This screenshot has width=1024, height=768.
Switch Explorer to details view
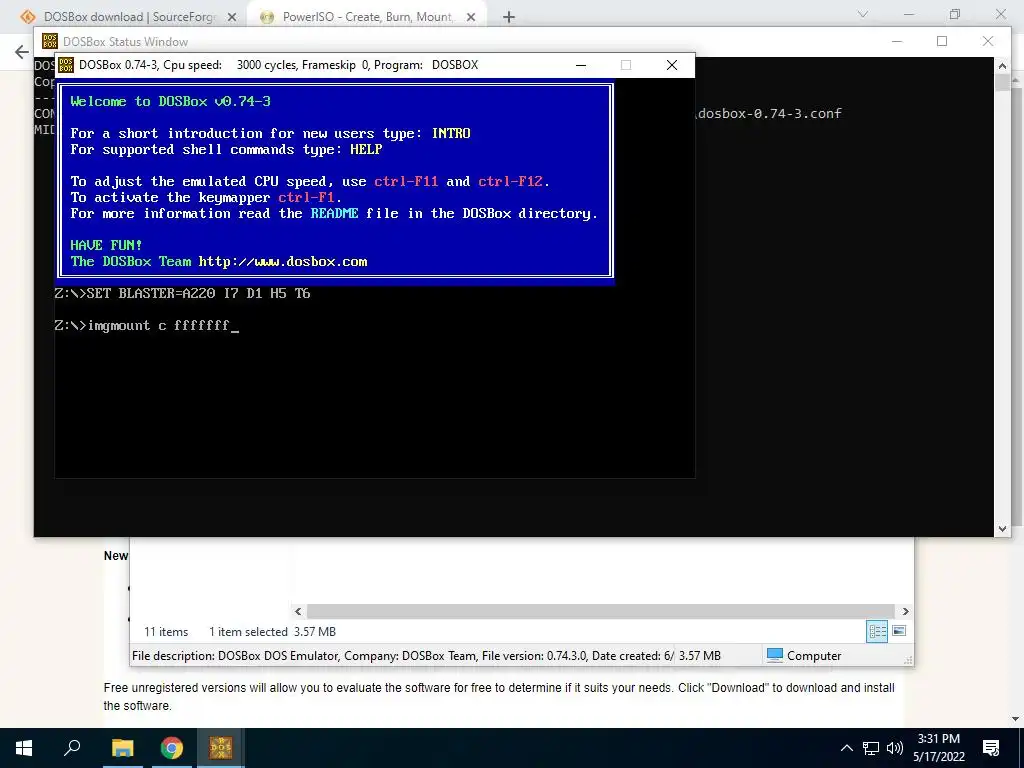pos(877,631)
